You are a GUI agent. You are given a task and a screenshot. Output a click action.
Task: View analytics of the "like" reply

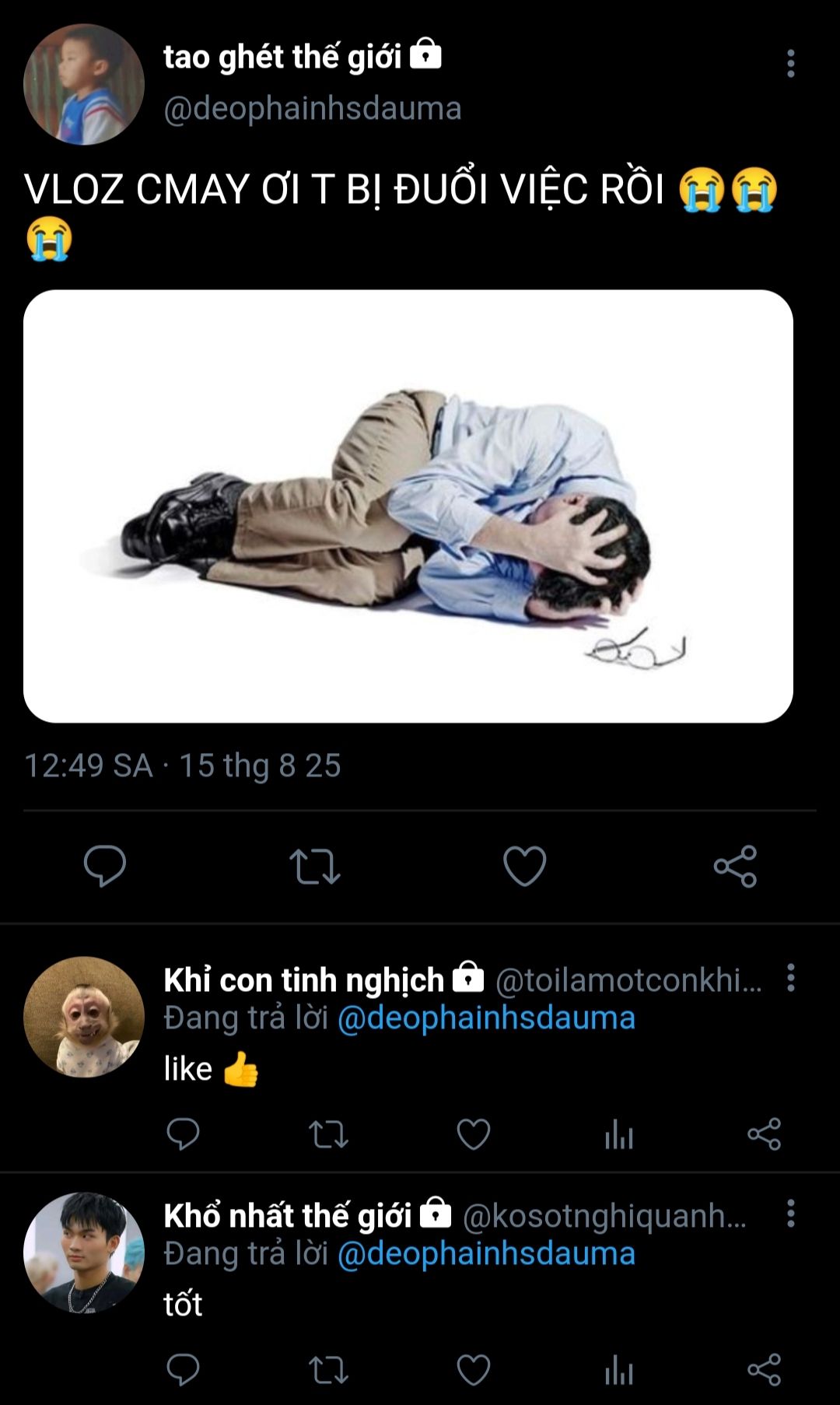click(619, 1135)
